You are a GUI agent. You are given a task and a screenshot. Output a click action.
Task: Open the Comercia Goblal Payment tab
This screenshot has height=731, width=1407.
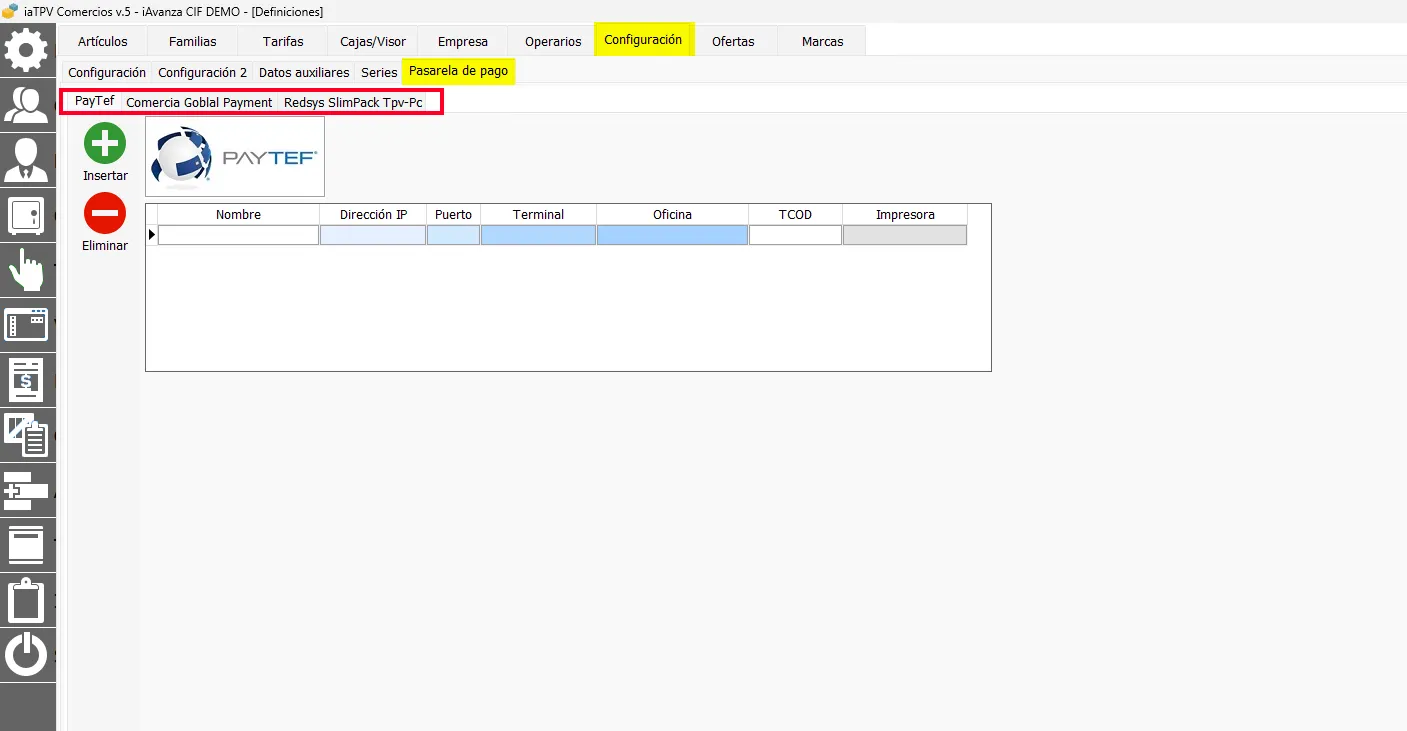coord(200,102)
